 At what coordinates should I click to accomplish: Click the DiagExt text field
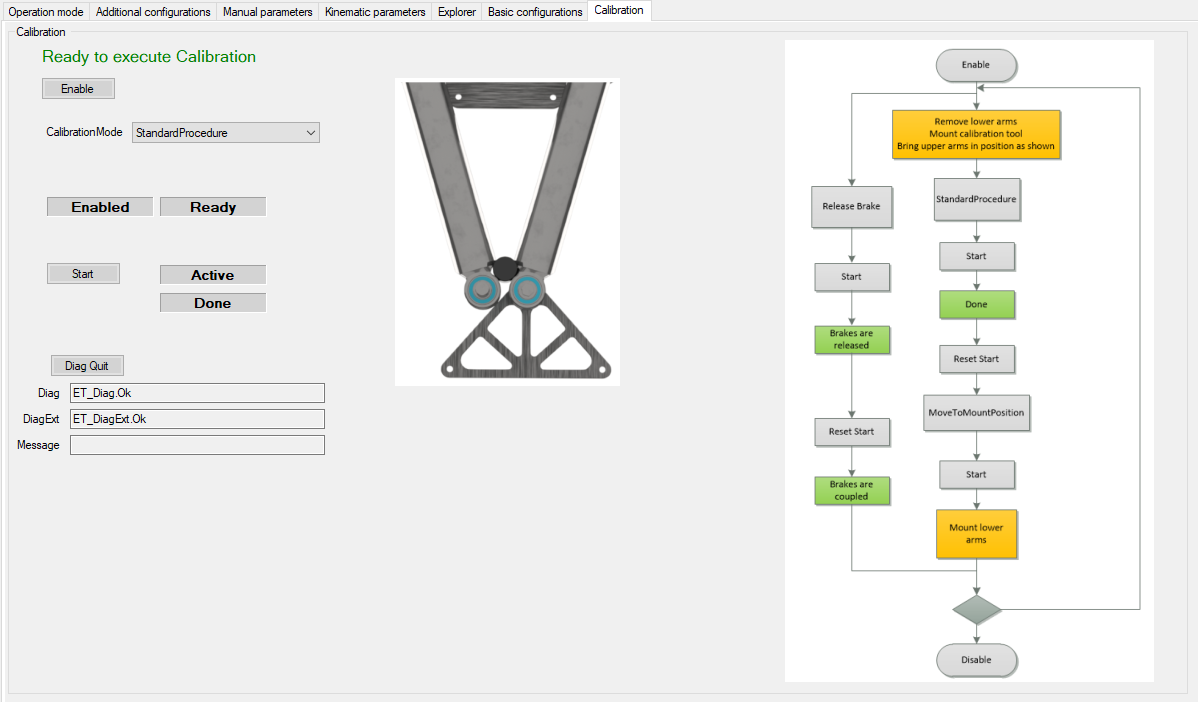tap(197, 419)
